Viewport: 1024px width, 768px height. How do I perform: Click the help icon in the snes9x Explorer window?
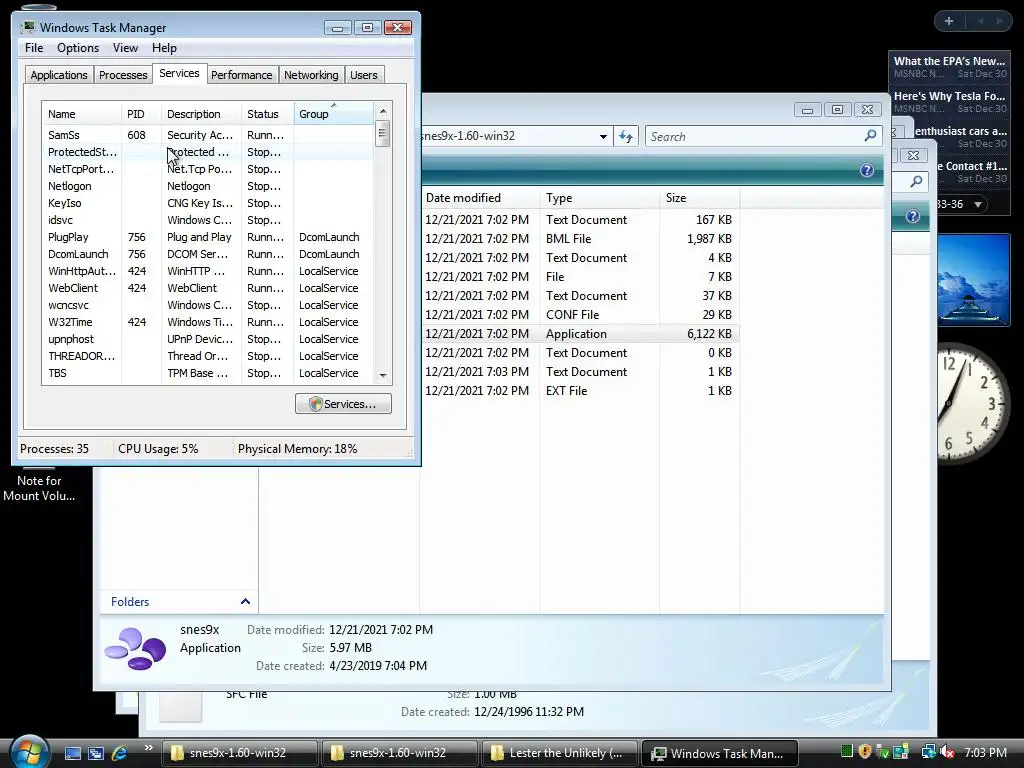click(x=867, y=170)
